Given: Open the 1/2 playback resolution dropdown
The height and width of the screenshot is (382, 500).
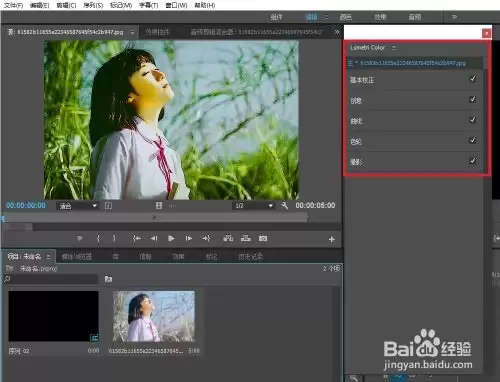Looking at the screenshot, I should 253,206.
